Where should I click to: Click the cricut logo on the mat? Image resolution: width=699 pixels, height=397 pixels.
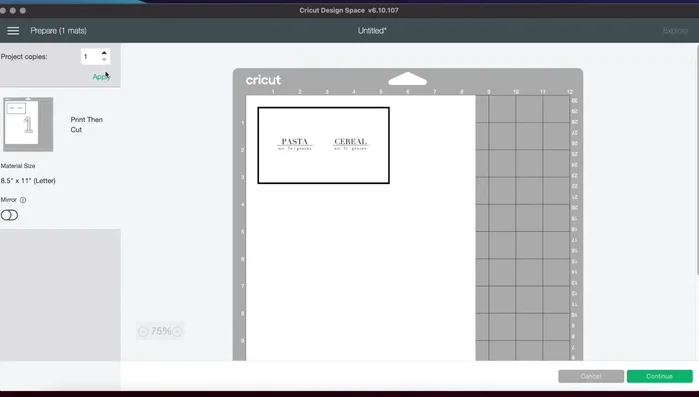pos(263,80)
